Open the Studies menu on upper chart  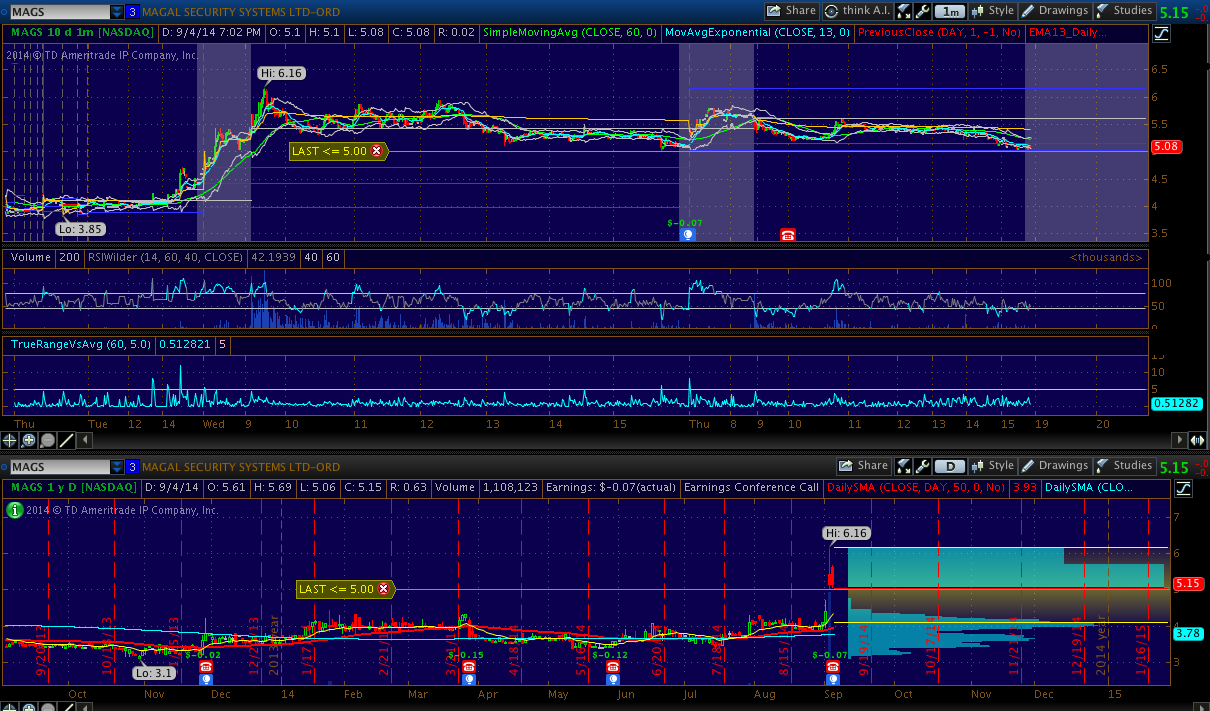click(x=1124, y=11)
